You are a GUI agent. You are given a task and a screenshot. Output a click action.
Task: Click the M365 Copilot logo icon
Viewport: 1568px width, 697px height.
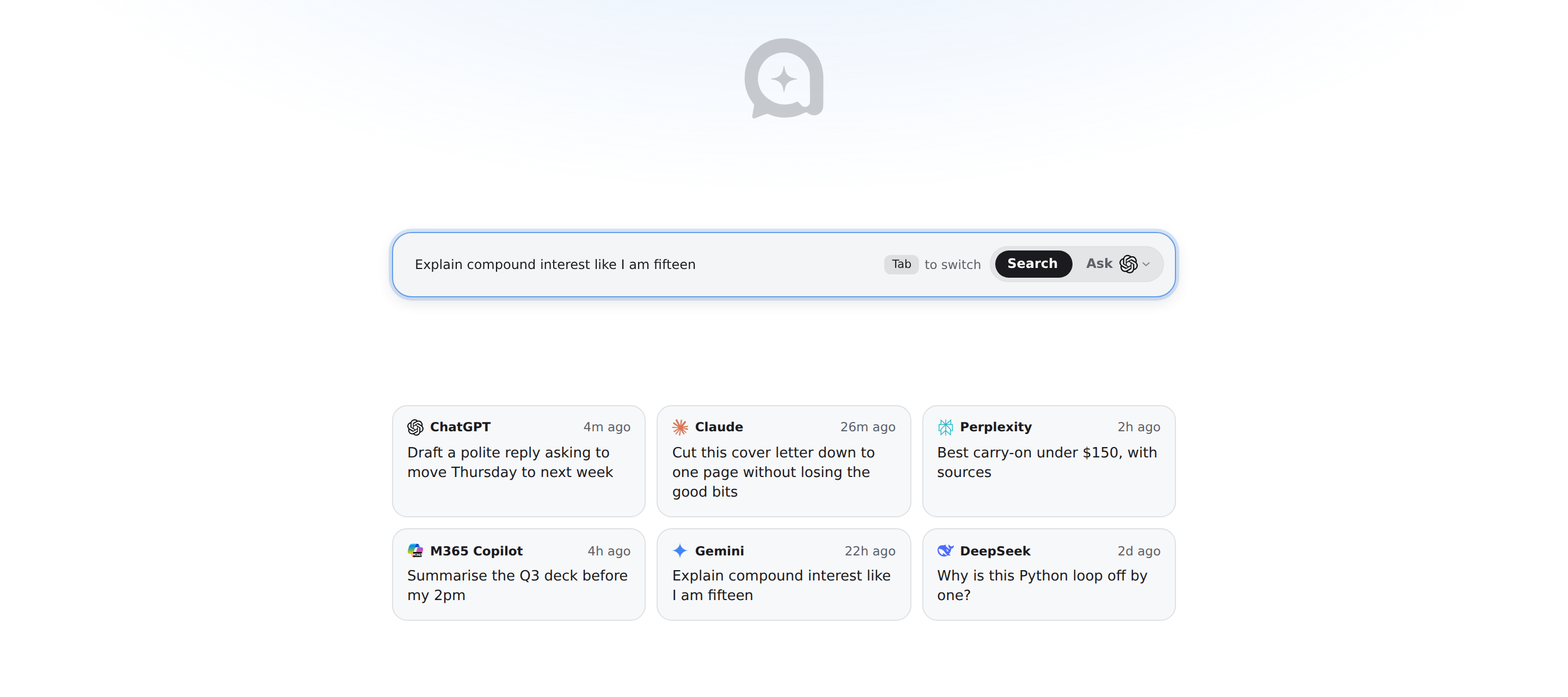(415, 551)
